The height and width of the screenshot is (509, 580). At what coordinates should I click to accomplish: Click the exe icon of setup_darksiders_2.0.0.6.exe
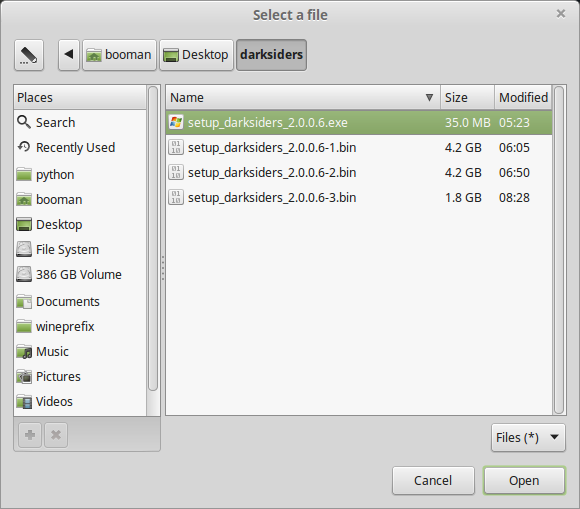176,122
